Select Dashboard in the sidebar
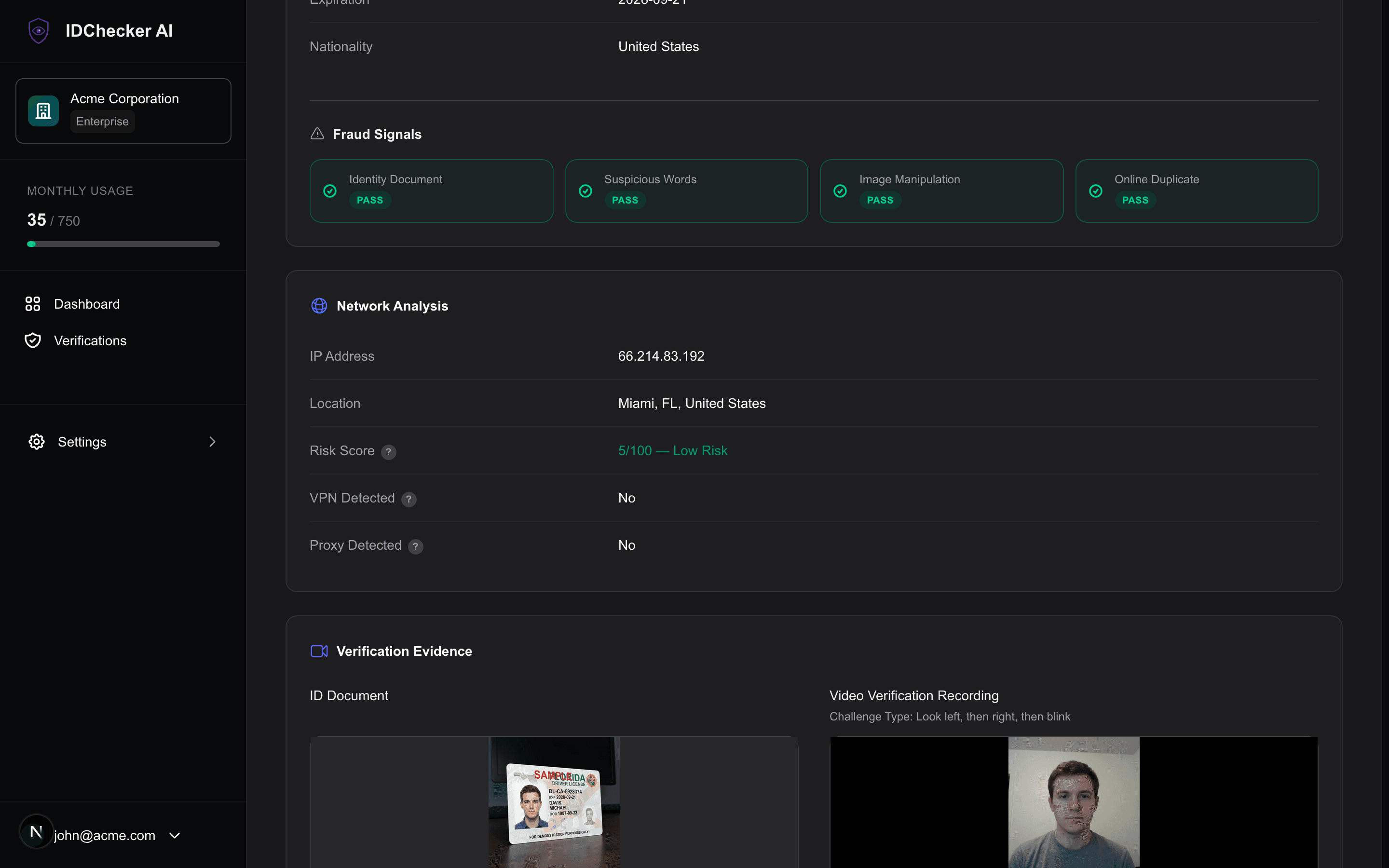1389x868 pixels. (87, 304)
